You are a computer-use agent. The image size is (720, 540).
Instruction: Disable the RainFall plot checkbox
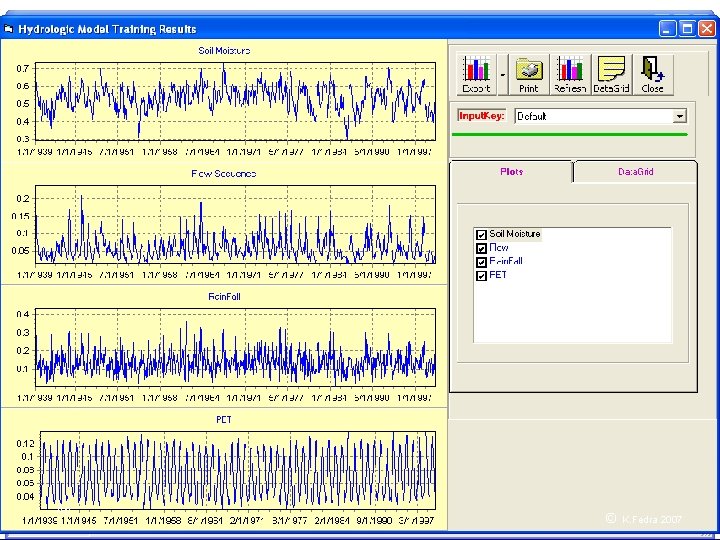tap(481, 261)
